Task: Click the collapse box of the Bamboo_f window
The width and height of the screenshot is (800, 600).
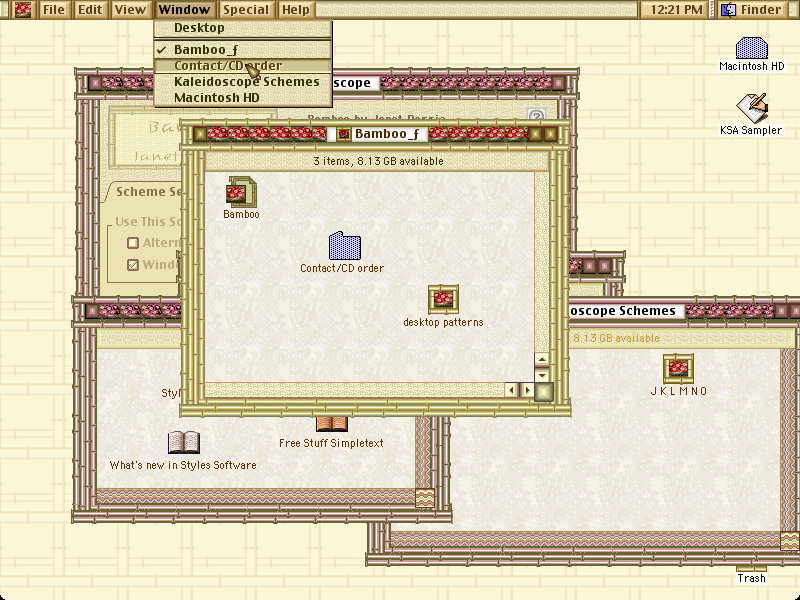Action: (x=551, y=135)
